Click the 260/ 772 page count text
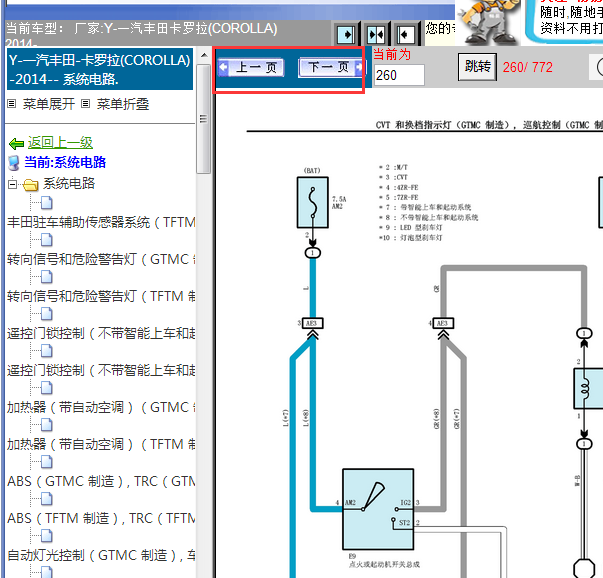The height and width of the screenshot is (578, 603). 528,67
